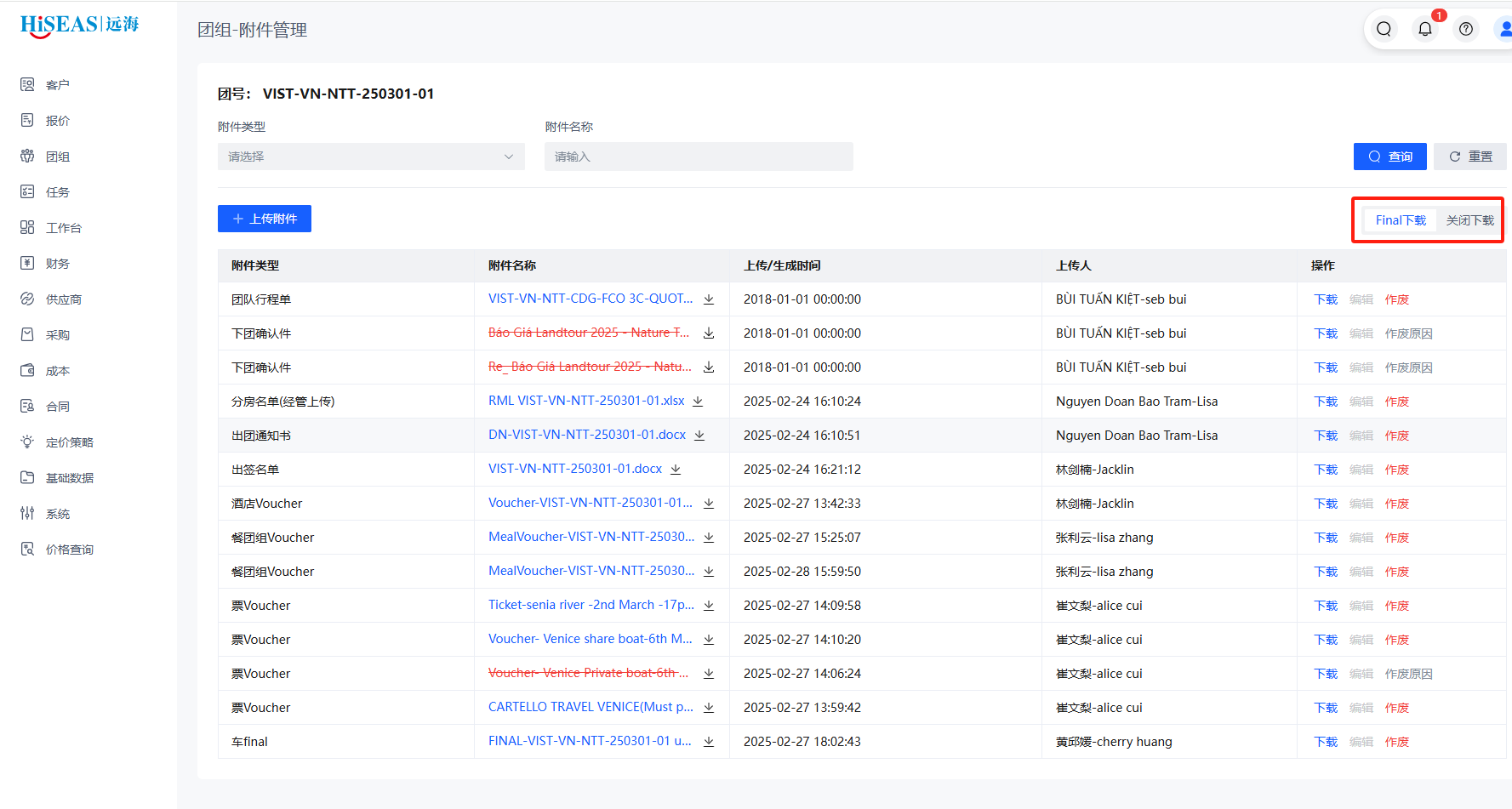1512x809 pixels.
Task: Click uploader name 黄邱媛-cherry huang
Action: click(x=1114, y=742)
